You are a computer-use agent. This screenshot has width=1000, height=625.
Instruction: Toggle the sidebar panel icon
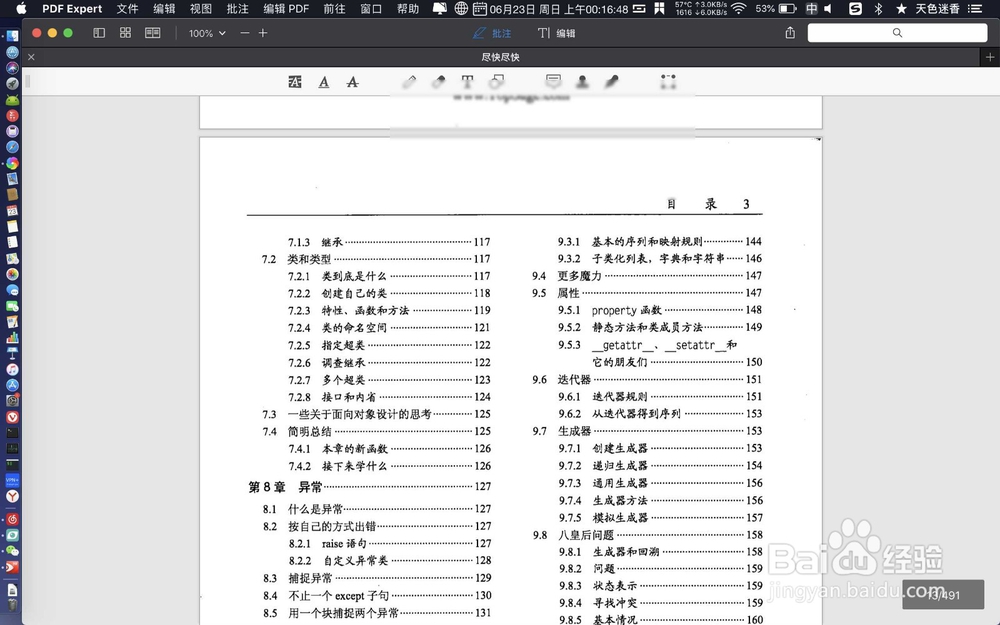[99, 33]
